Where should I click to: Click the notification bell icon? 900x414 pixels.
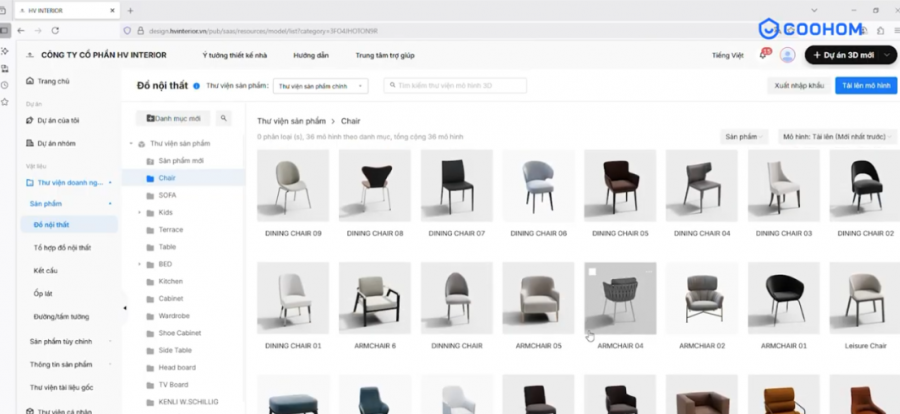[x=763, y=55]
